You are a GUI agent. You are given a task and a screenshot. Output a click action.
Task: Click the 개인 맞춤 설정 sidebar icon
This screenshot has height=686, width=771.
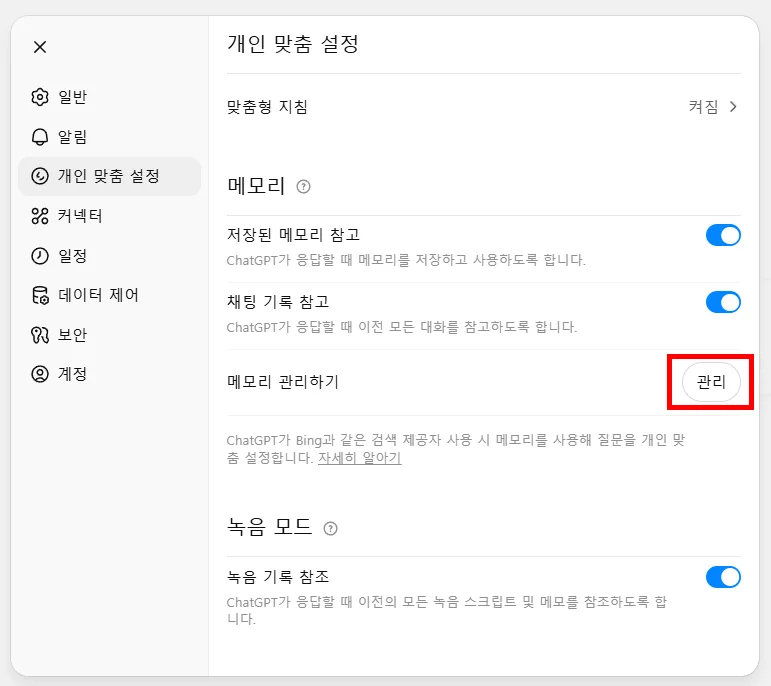pos(40,176)
